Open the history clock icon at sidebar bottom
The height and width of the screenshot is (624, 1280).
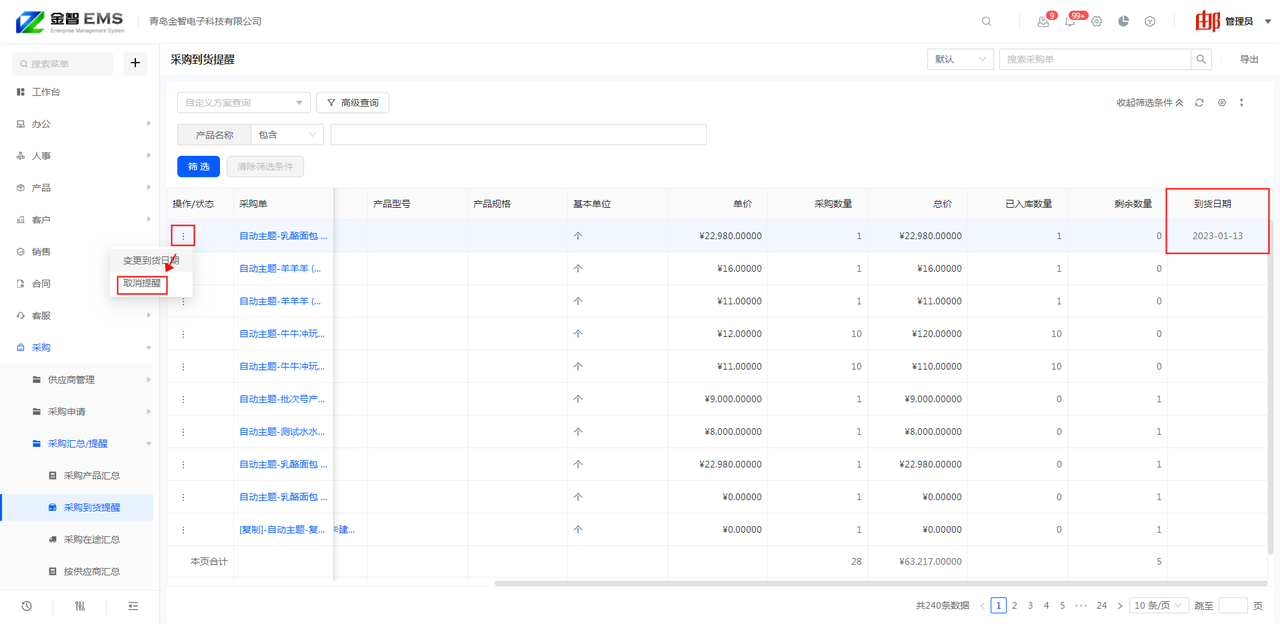point(26,606)
